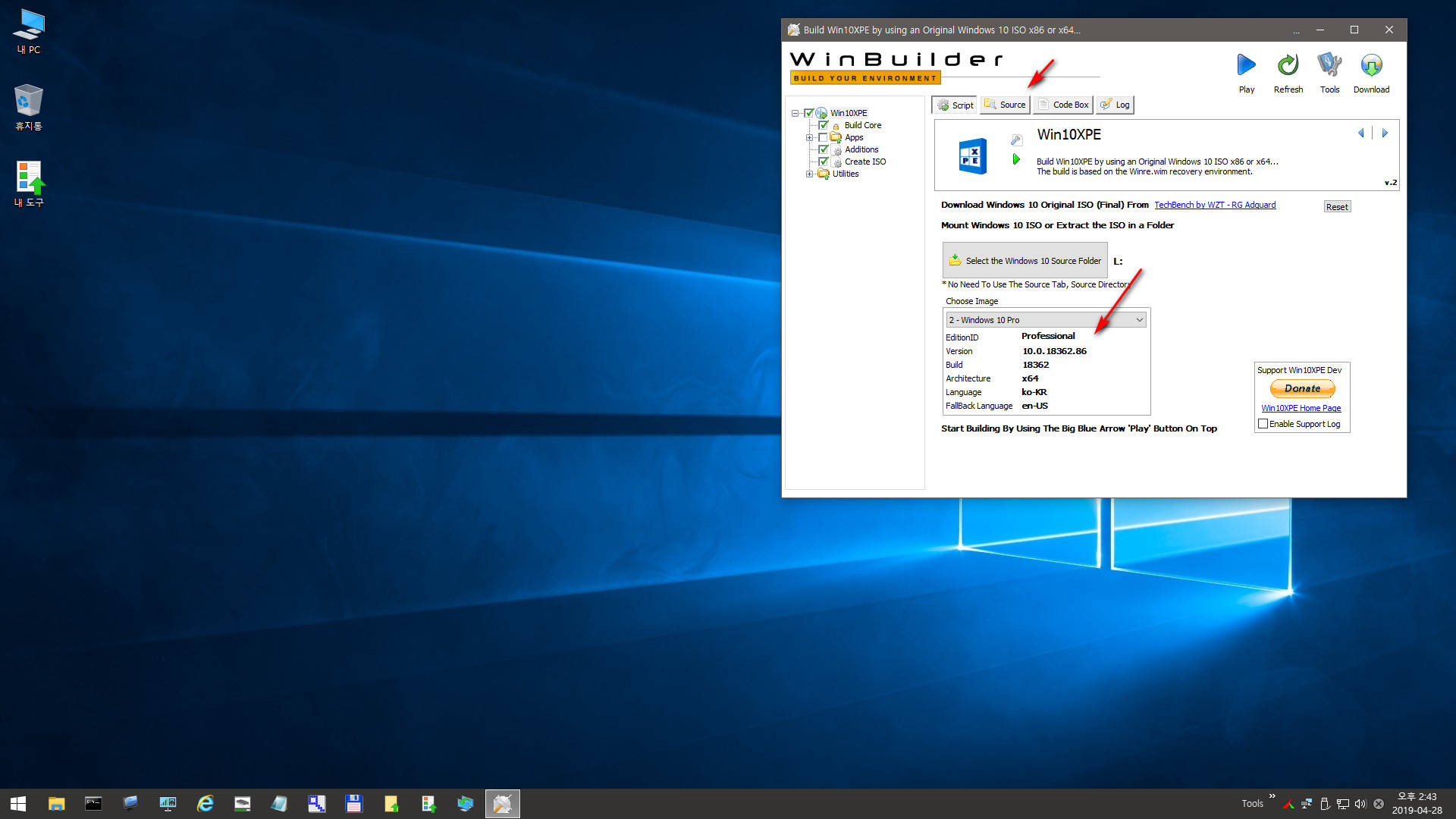Viewport: 1456px width, 819px height.
Task: Launch File Explorer from the taskbar
Action: pos(56,804)
